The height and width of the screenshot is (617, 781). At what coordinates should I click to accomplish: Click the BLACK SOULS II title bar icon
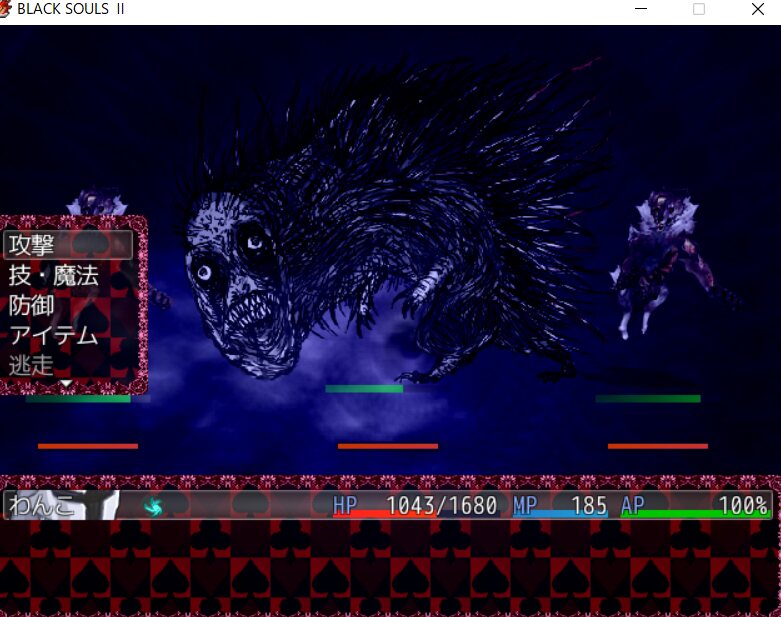pyautogui.click(x=7, y=10)
